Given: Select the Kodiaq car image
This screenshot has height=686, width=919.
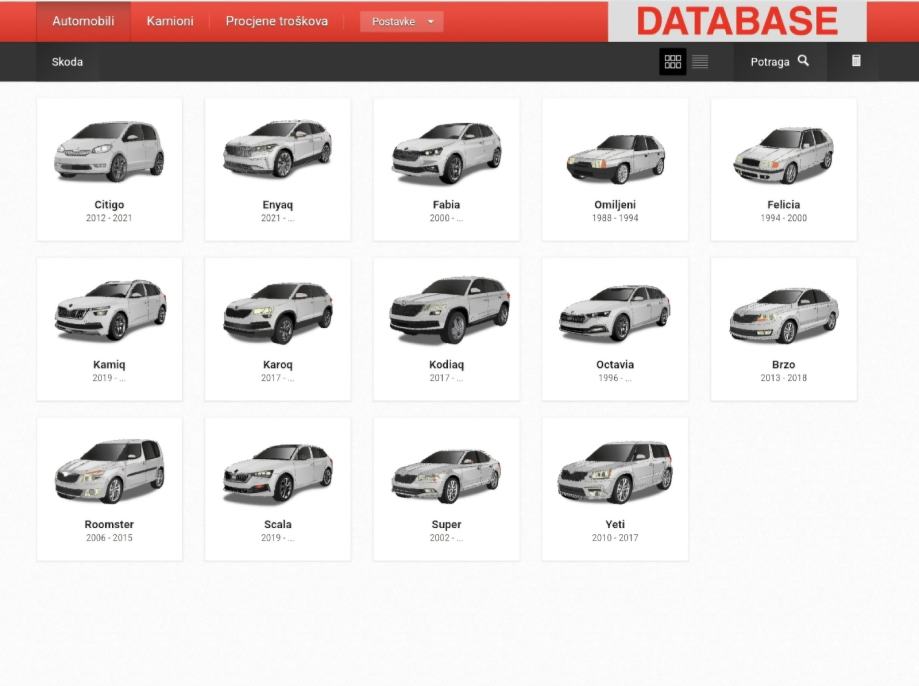Looking at the screenshot, I should pos(450,310).
